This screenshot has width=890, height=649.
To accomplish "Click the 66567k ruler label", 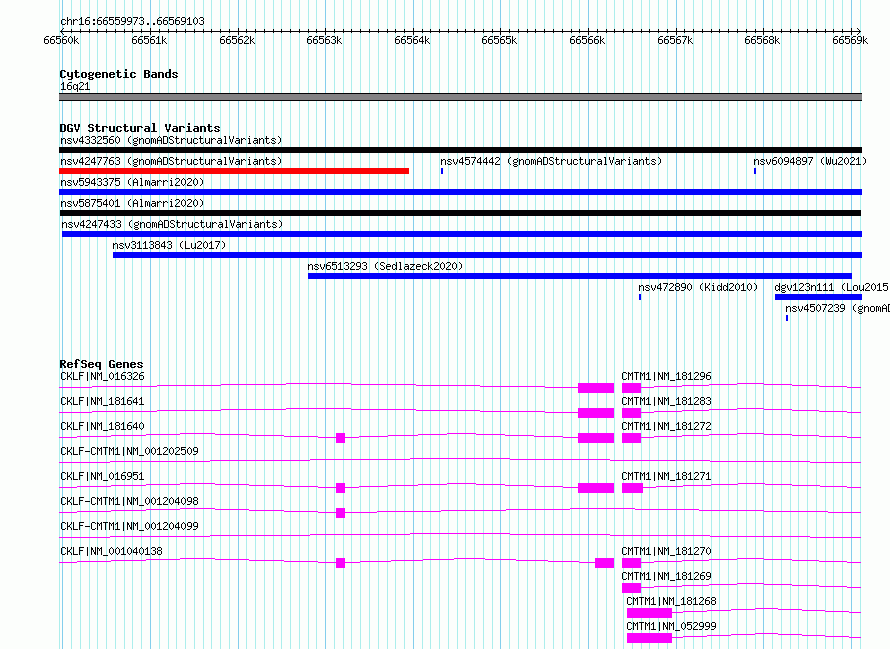I will pyautogui.click(x=675, y=40).
